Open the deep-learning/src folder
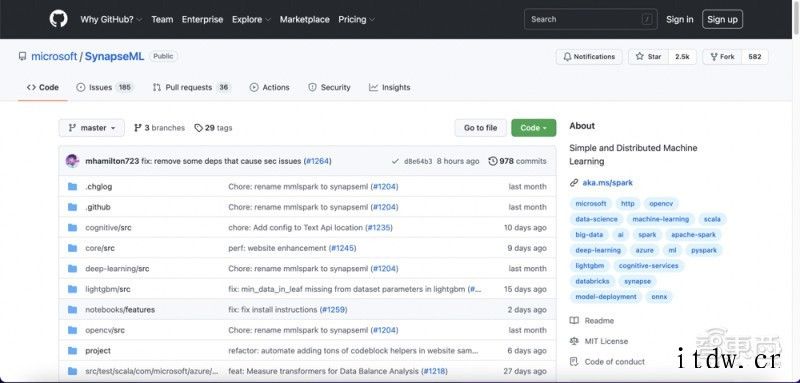800x383 pixels. click(117, 268)
